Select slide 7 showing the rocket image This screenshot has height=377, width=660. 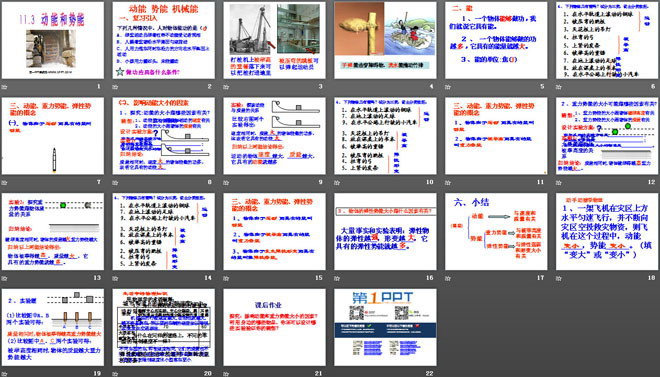[53, 136]
